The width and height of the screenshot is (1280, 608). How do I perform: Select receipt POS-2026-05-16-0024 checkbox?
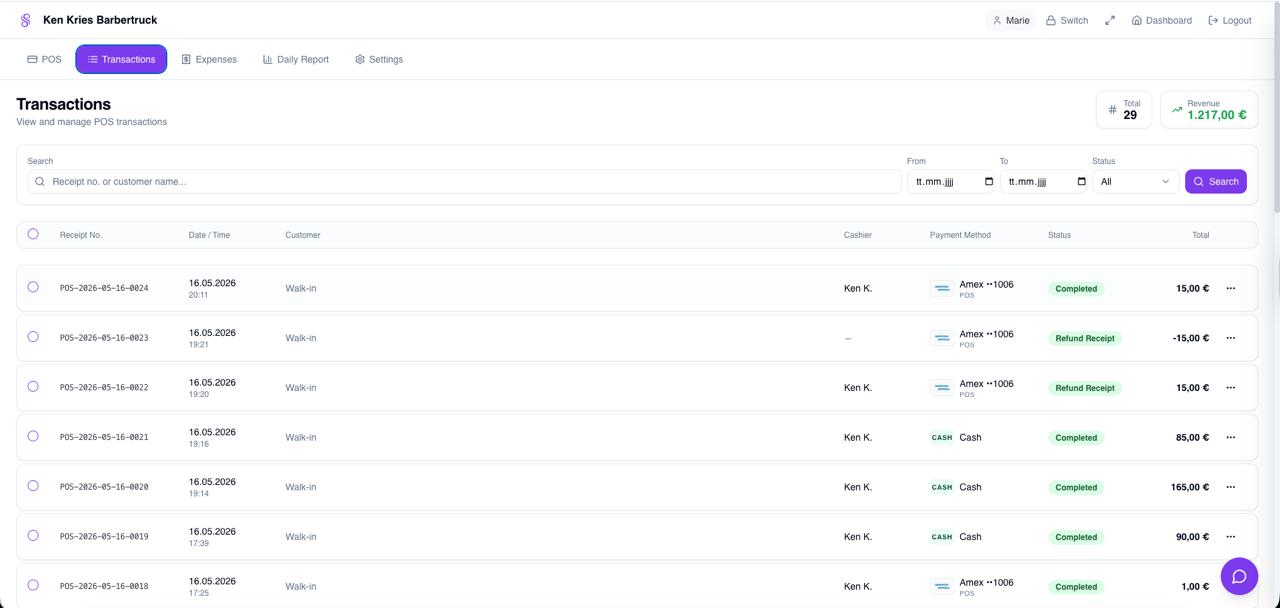(x=33, y=287)
